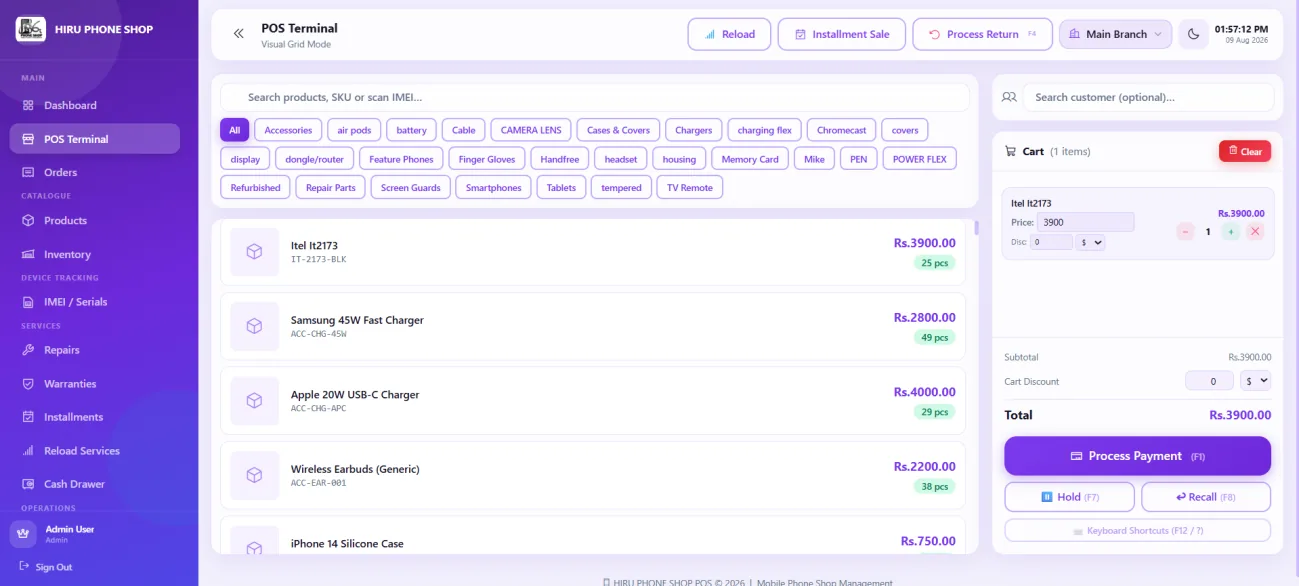Screen dimensions: 1299x586
Task: Filter by Screen Guards category
Action: pyautogui.click(x=411, y=187)
